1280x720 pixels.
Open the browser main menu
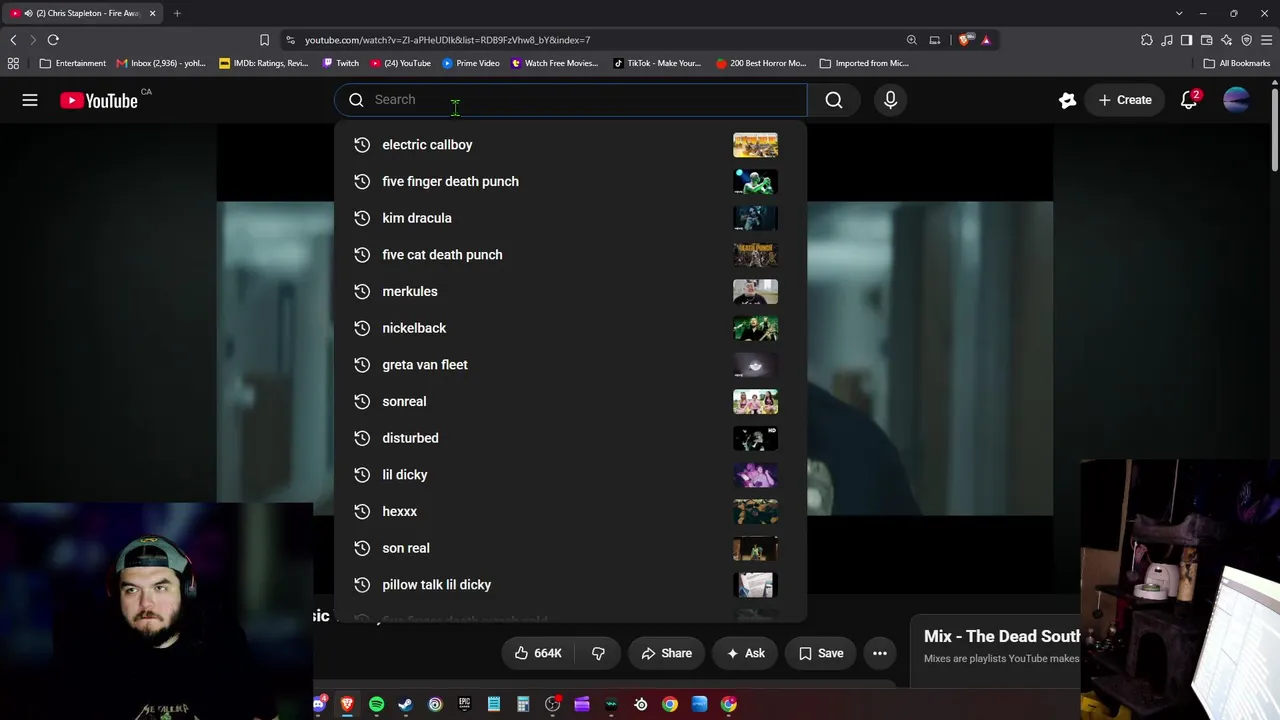(1267, 40)
